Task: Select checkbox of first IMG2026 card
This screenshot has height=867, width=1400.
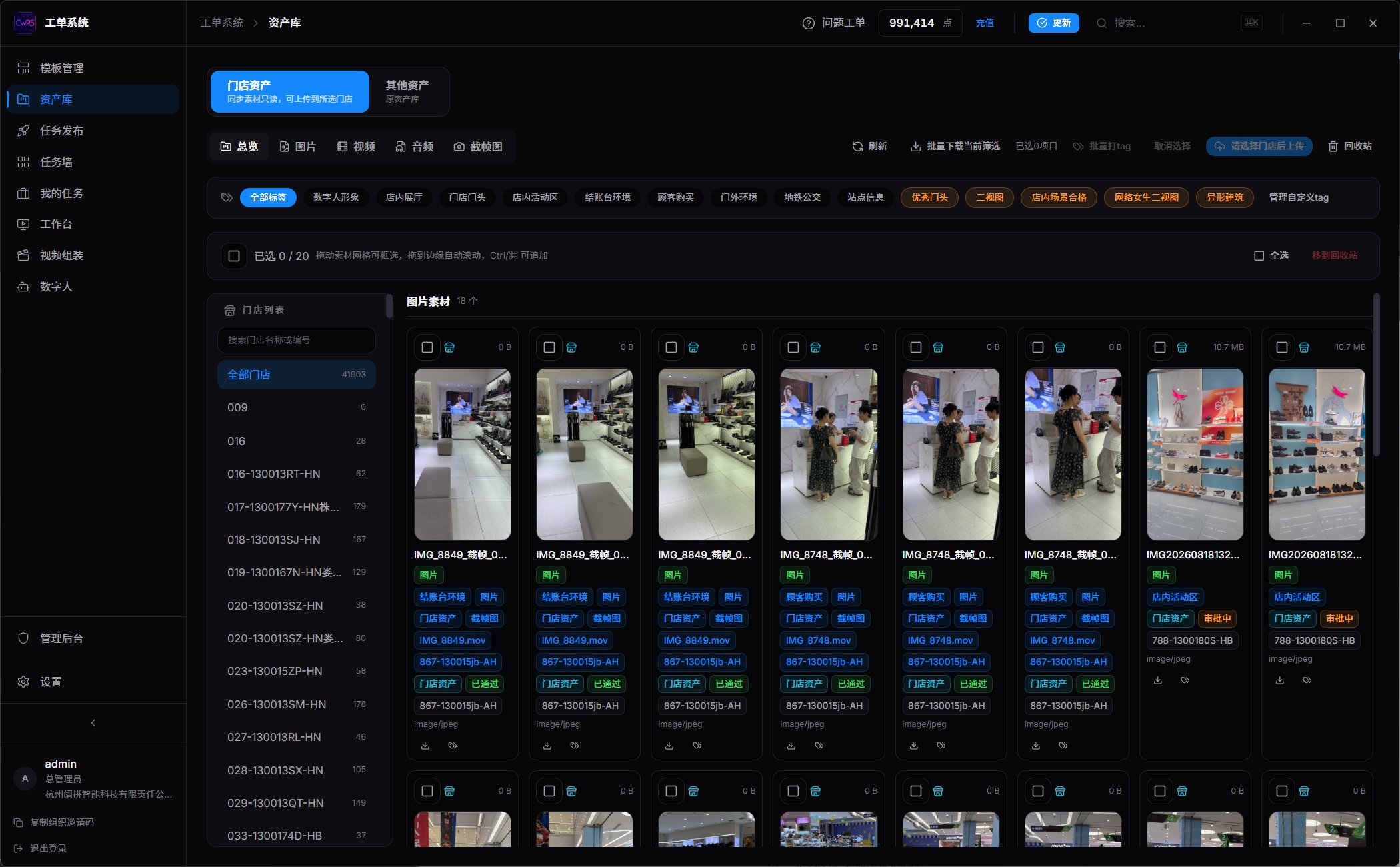Action: click(1160, 347)
